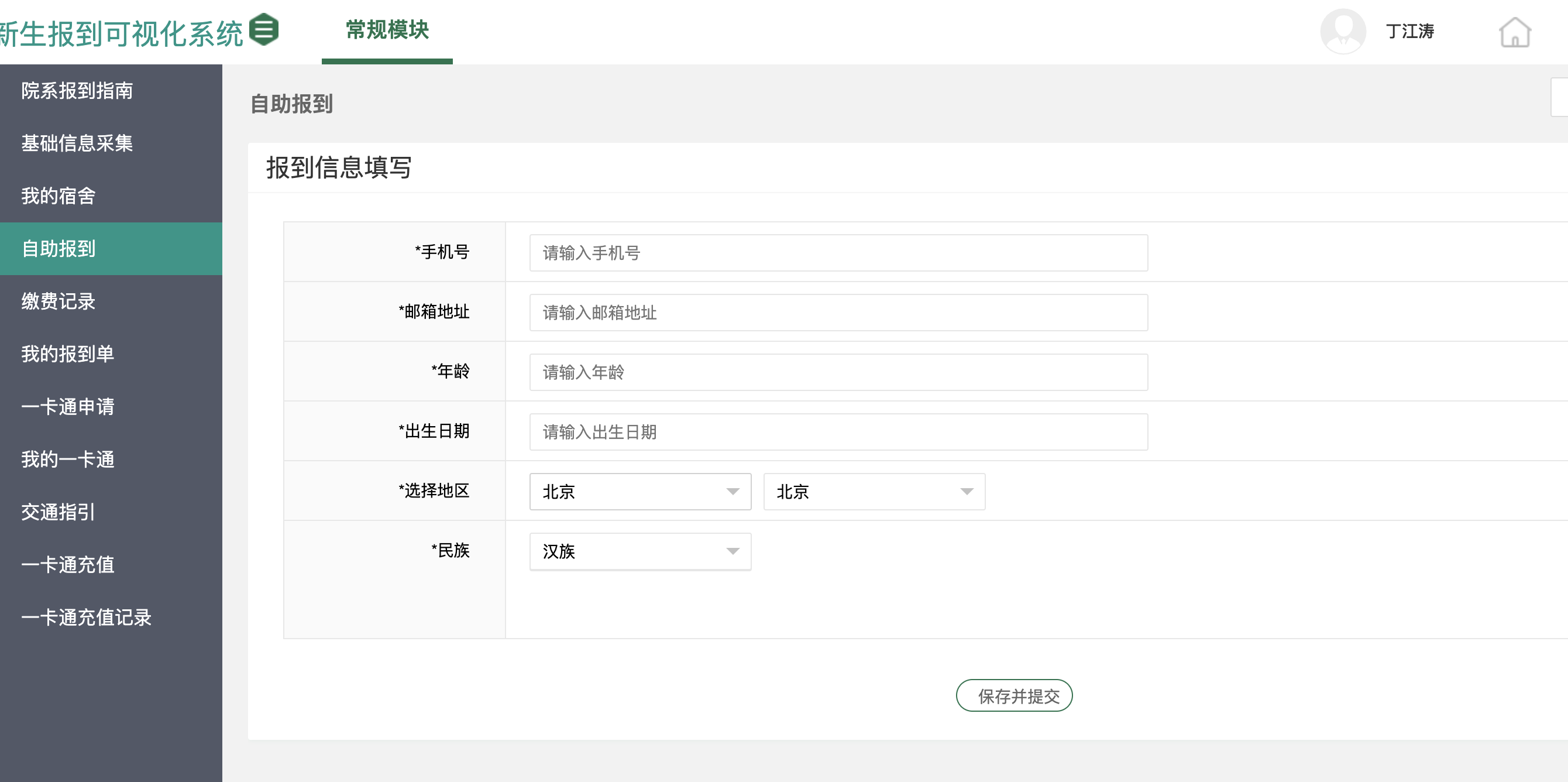
Task: Click the 出生日期 input field
Action: click(x=838, y=432)
